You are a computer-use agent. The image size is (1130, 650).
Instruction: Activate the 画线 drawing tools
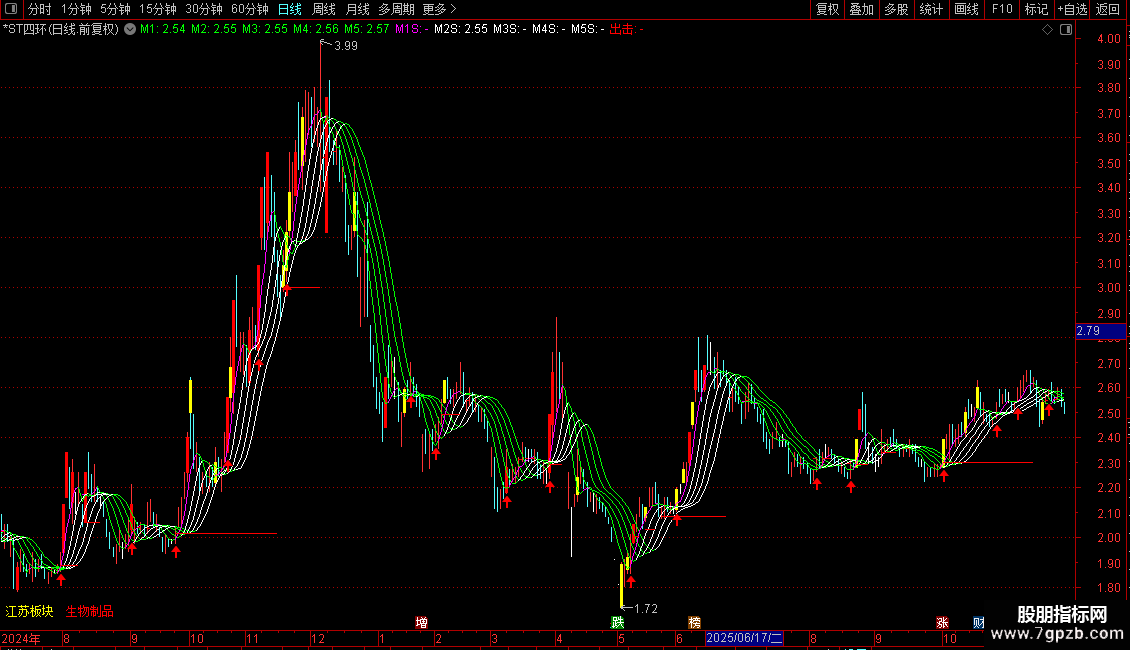pos(966,9)
